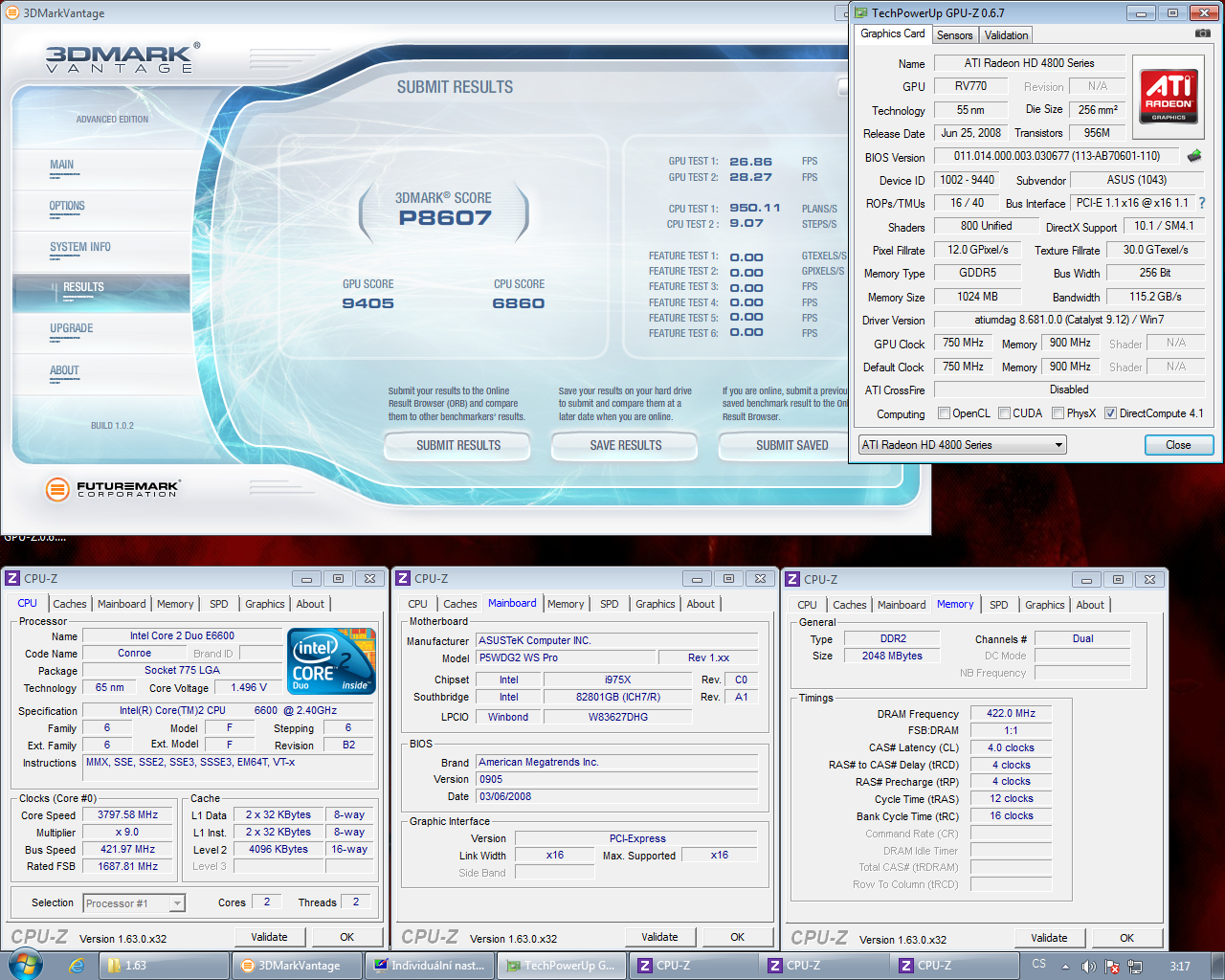This screenshot has width=1225, height=980.
Task: Open Memory tab in first CPU-Z window
Action: tap(175, 604)
